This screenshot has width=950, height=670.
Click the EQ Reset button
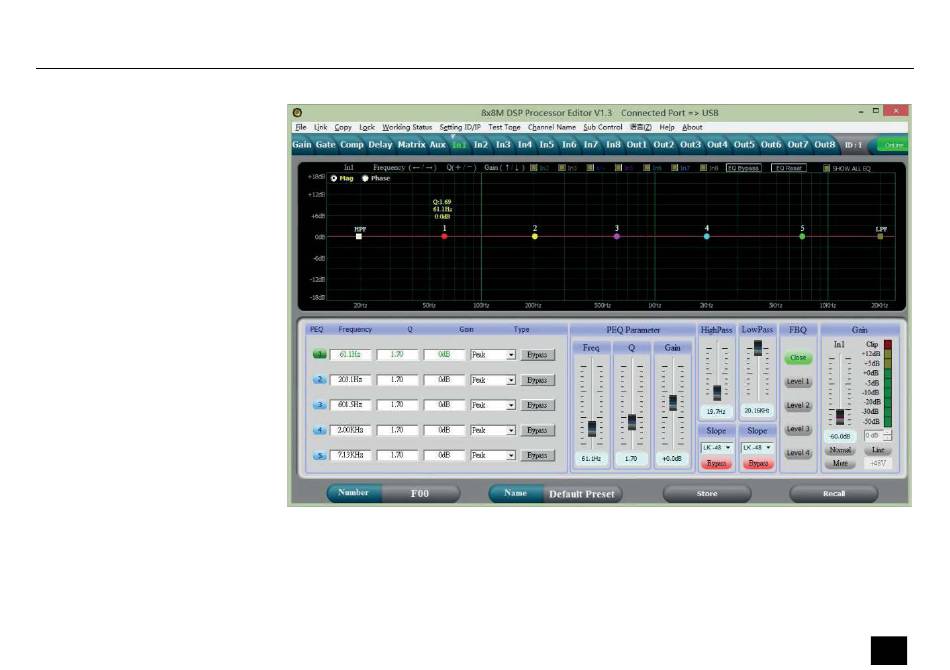[x=788, y=168]
